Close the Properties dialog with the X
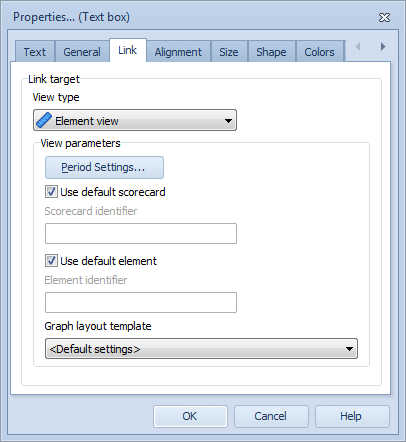 point(384,17)
